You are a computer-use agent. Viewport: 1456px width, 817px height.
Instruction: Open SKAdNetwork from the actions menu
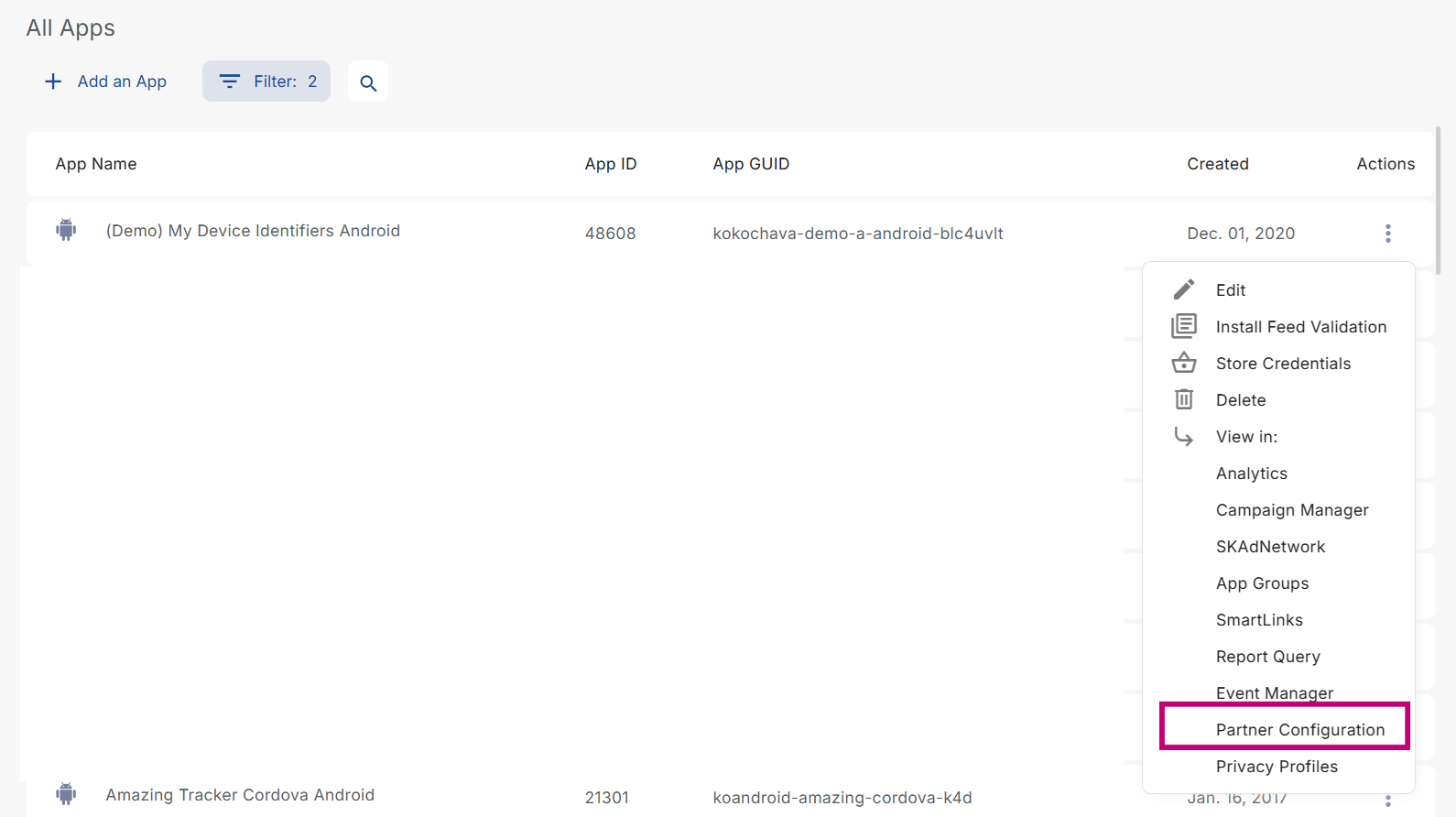(x=1270, y=547)
